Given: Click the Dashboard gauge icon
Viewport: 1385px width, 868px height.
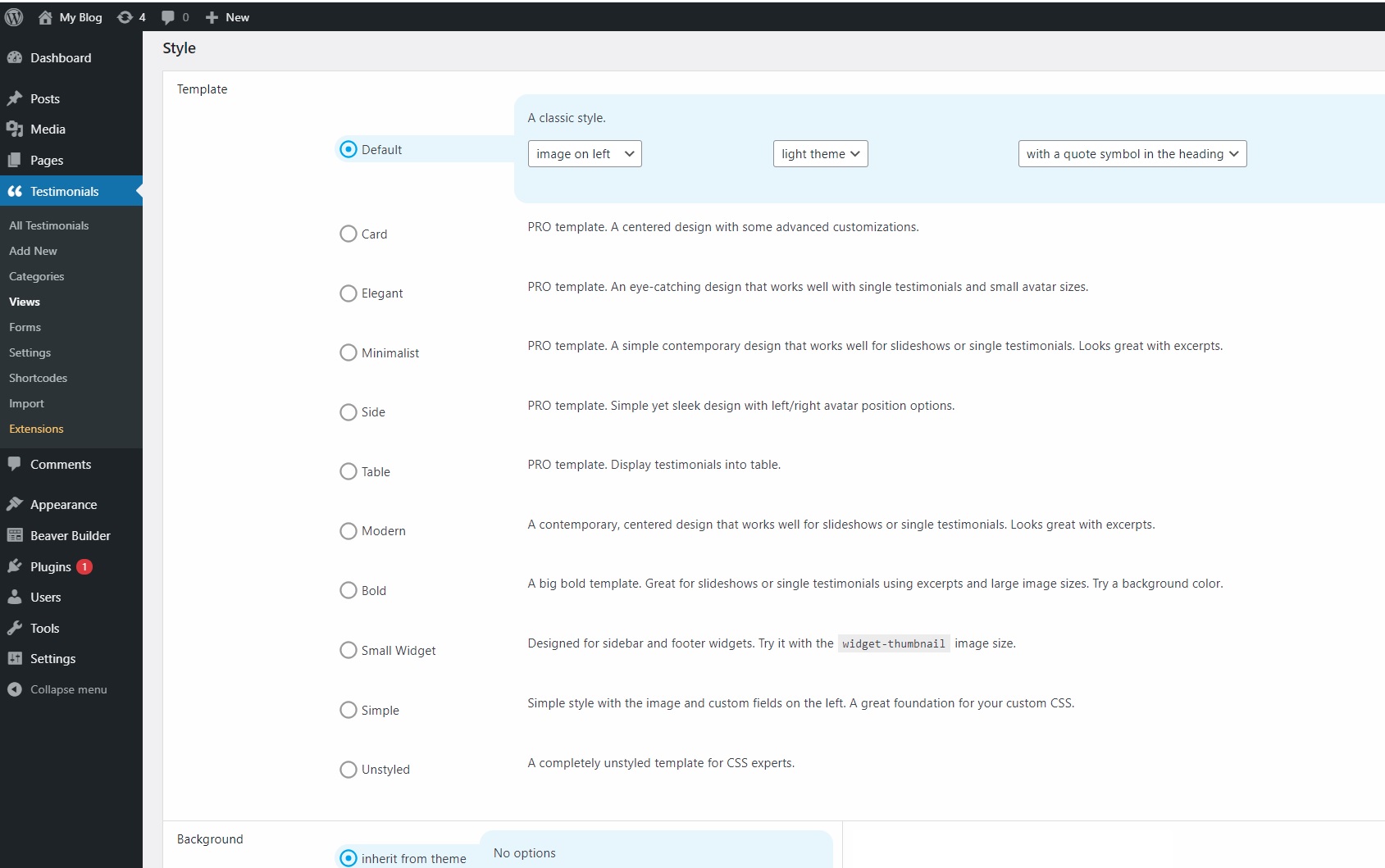Looking at the screenshot, I should [x=15, y=57].
